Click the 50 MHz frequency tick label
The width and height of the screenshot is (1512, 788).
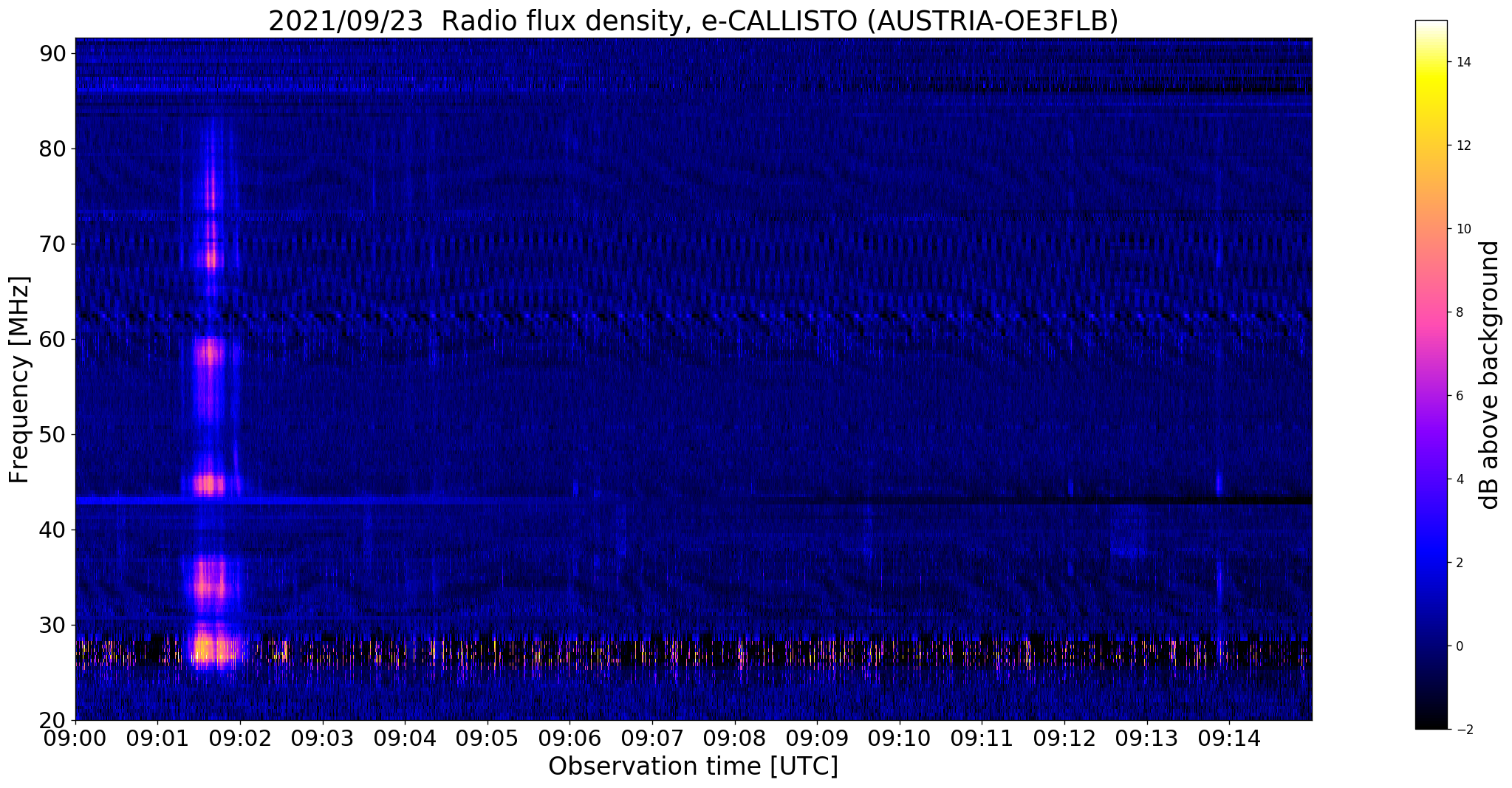click(x=53, y=435)
